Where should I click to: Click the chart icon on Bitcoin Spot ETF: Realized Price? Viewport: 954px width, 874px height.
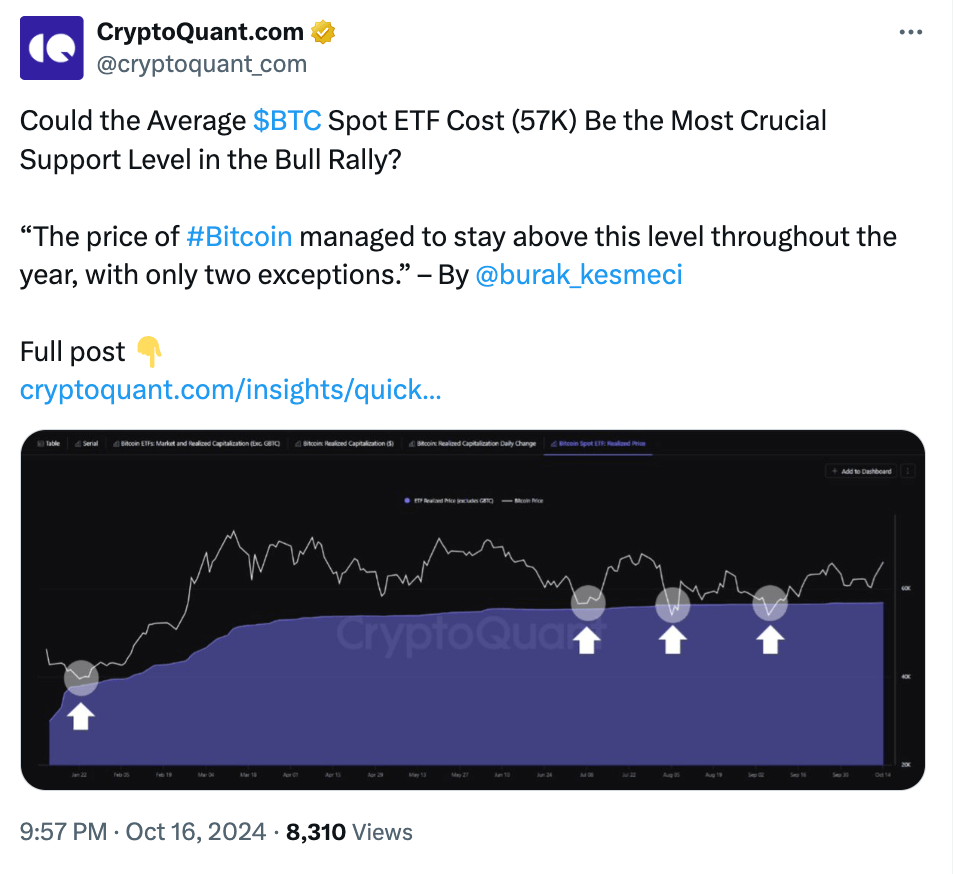click(553, 443)
